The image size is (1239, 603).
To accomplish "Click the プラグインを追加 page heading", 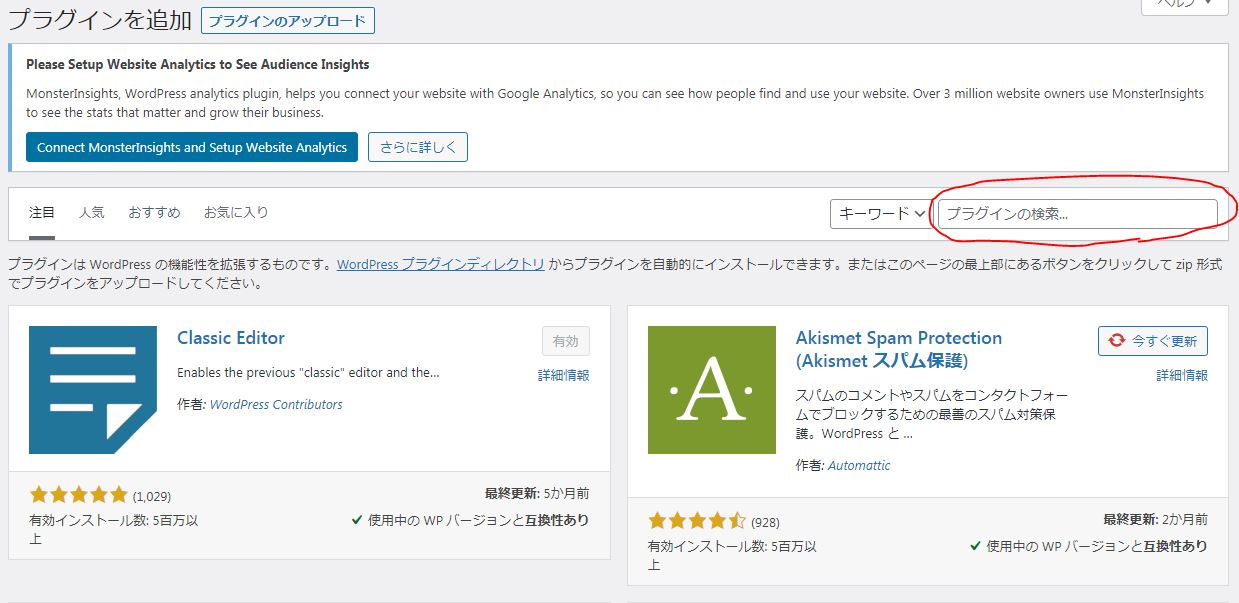I will [x=100, y=20].
